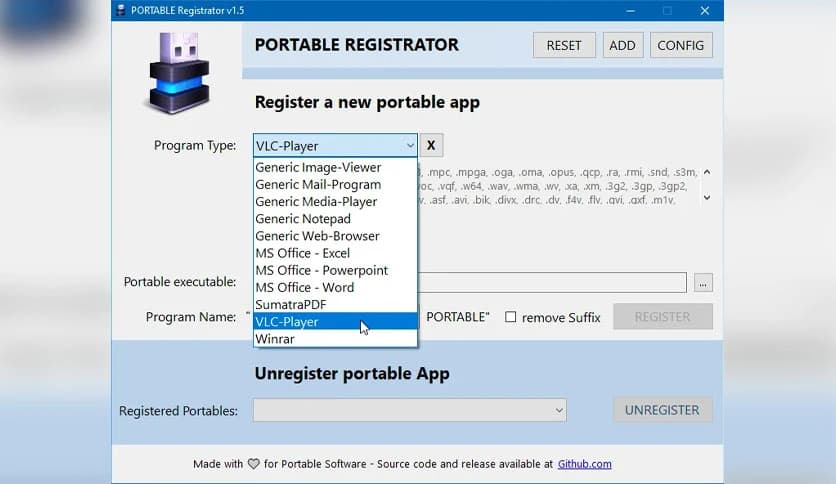The height and width of the screenshot is (484, 836).
Task: Click the Portable executable path field
Action: 552,283
